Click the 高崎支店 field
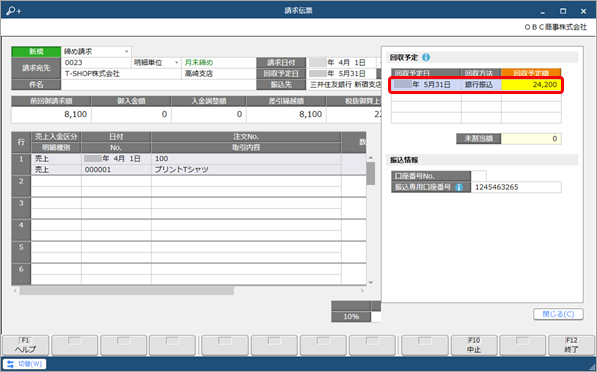597x372 pixels. click(x=219, y=73)
